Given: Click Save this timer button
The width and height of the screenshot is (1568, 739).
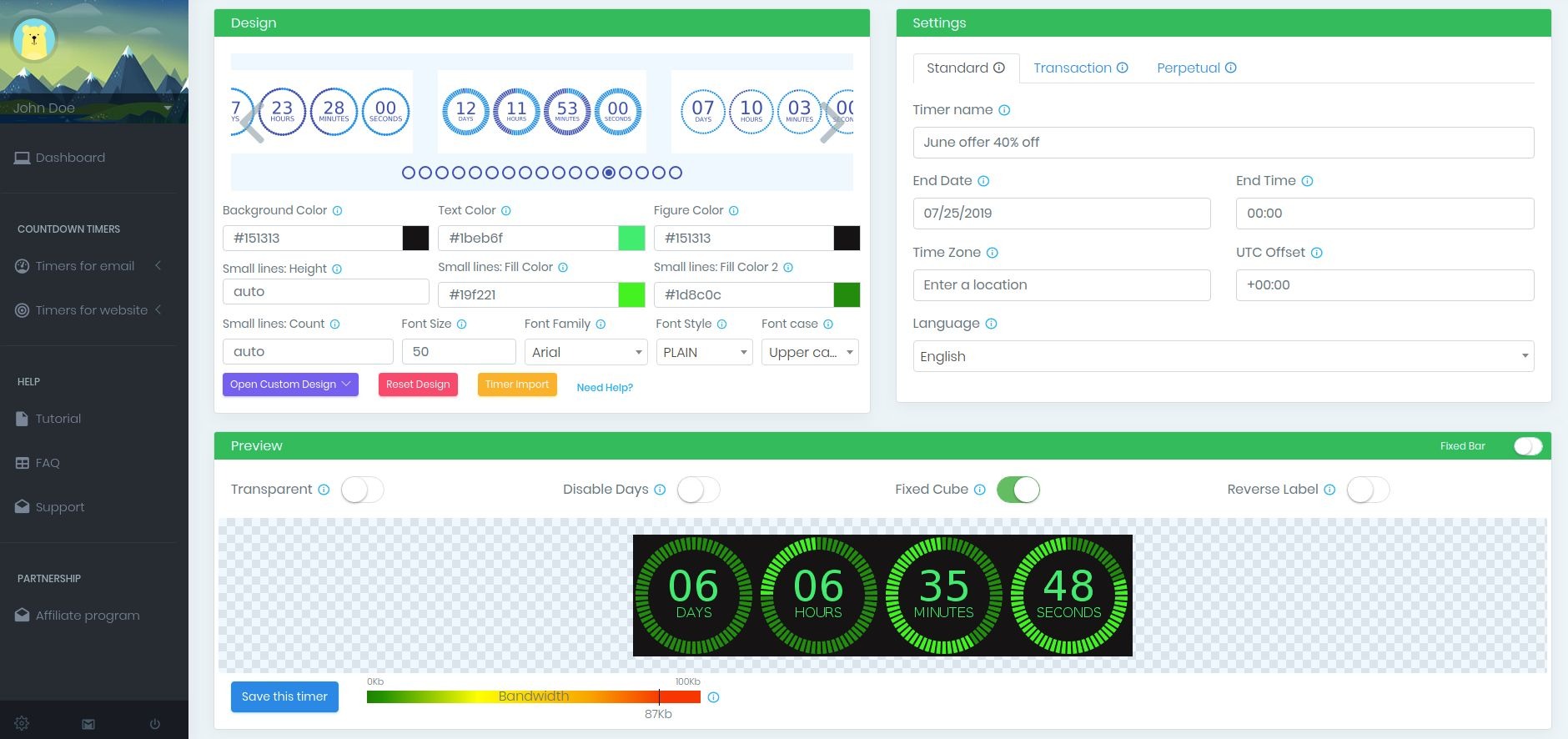Looking at the screenshot, I should pyautogui.click(x=284, y=696).
